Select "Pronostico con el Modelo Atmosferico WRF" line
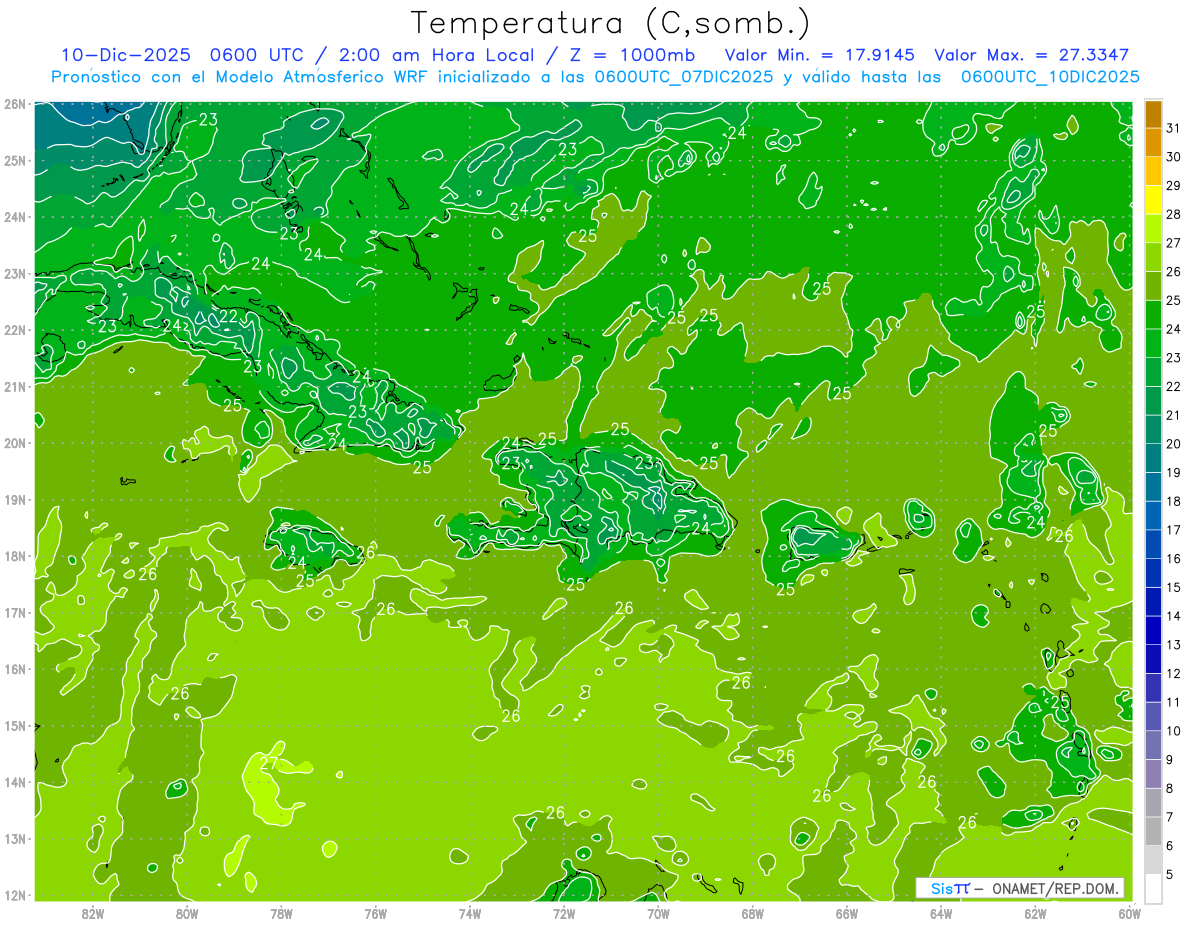Viewport: 1200px width, 927px height. (242, 77)
